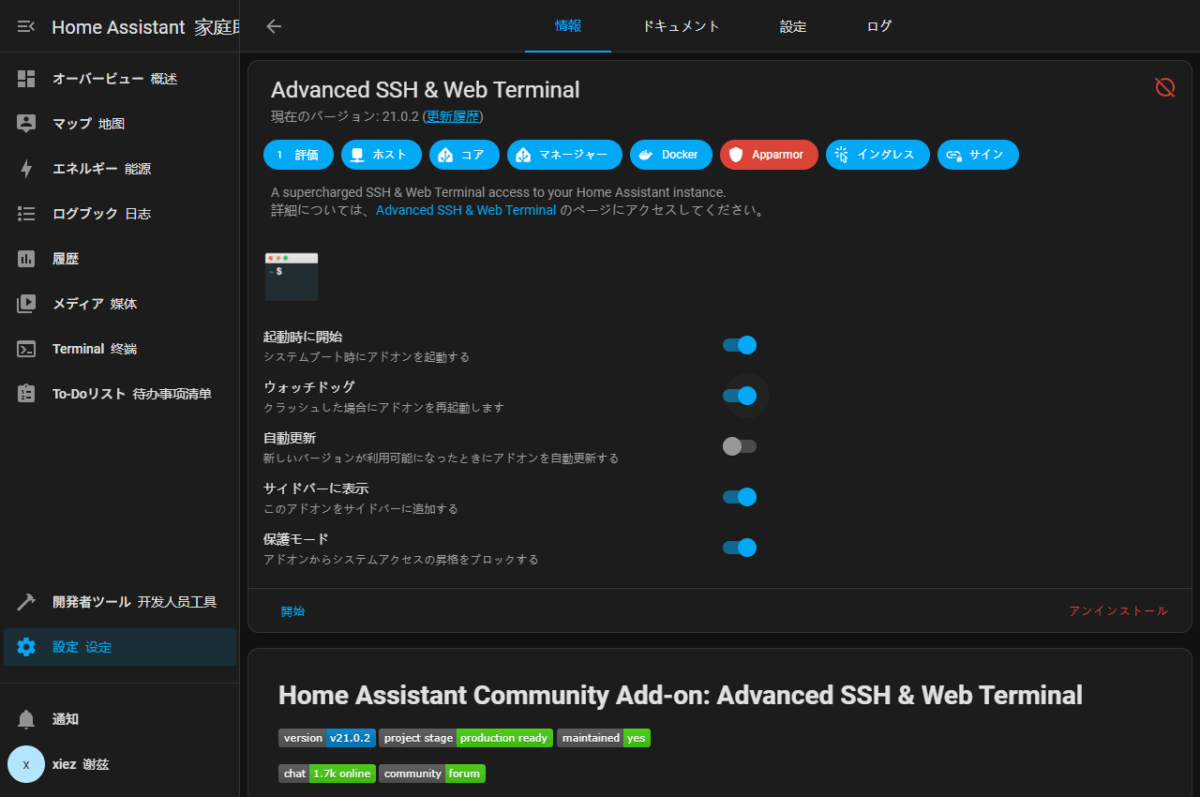1200x797 pixels.
Task: Toggle the サイドバーに表示 switch
Action: pos(739,497)
